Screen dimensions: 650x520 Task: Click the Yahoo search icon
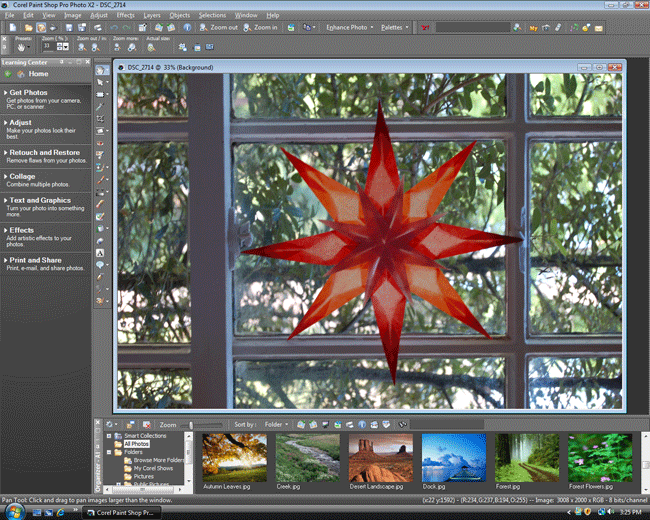point(425,28)
